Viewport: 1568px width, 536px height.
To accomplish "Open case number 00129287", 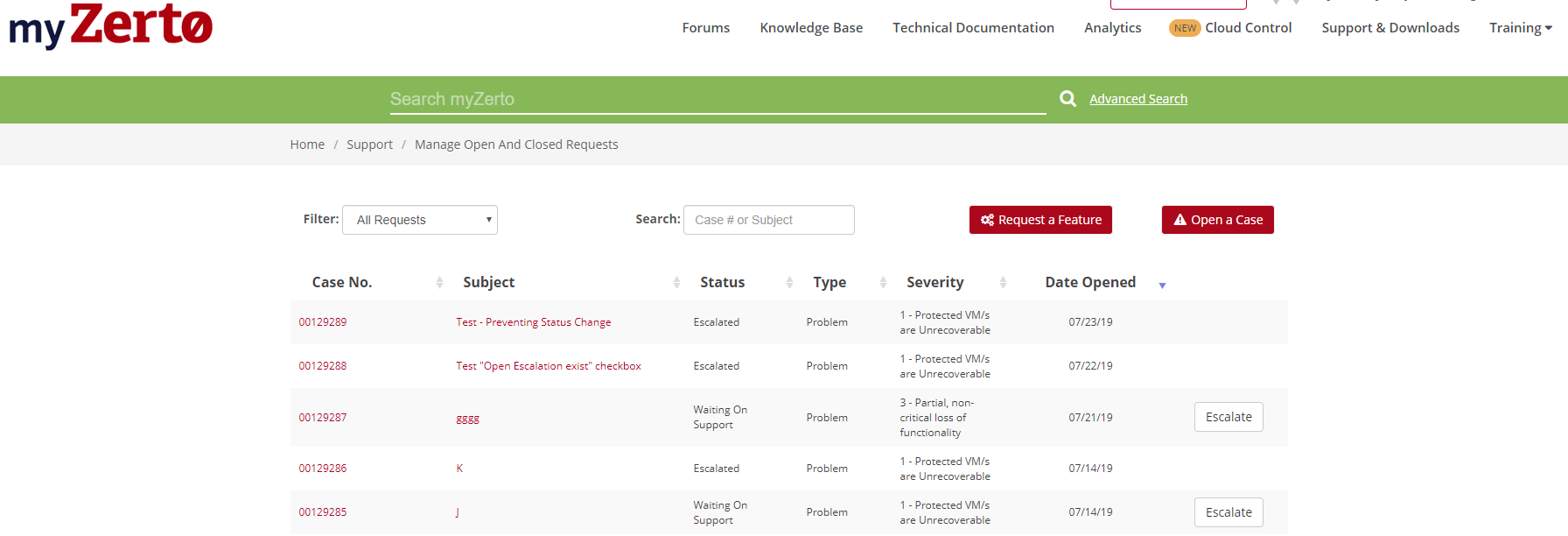I will pyautogui.click(x=323, y=418).
